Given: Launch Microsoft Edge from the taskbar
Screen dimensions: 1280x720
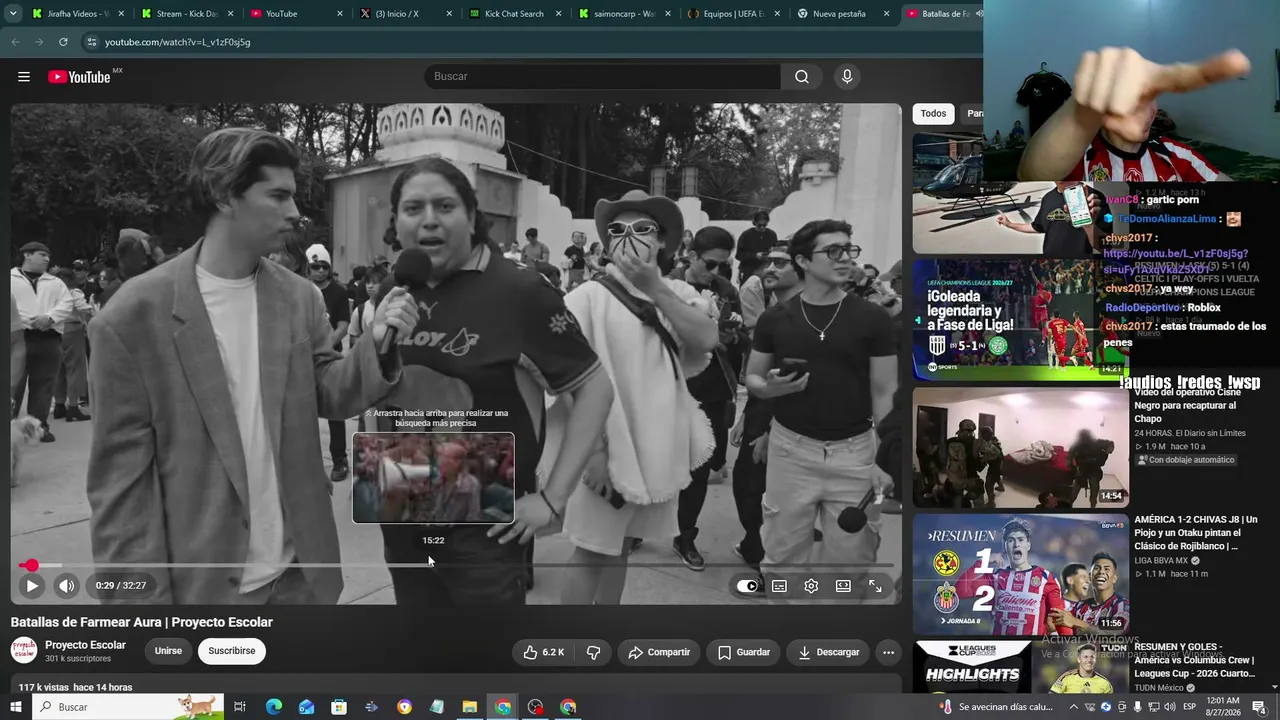Looking at the screenshot, I should 273,707.
